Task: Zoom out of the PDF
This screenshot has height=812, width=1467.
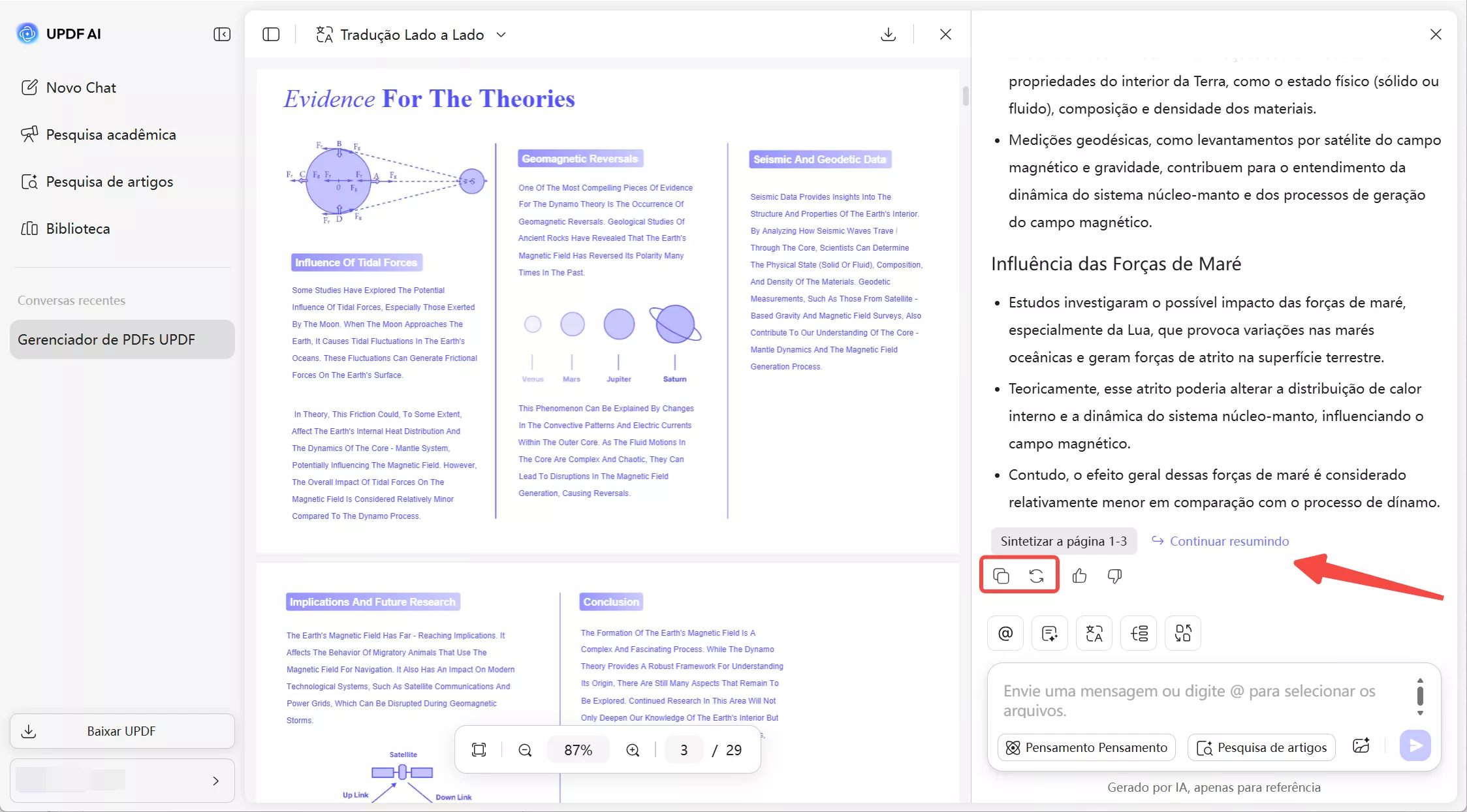Action: [525, 750]
